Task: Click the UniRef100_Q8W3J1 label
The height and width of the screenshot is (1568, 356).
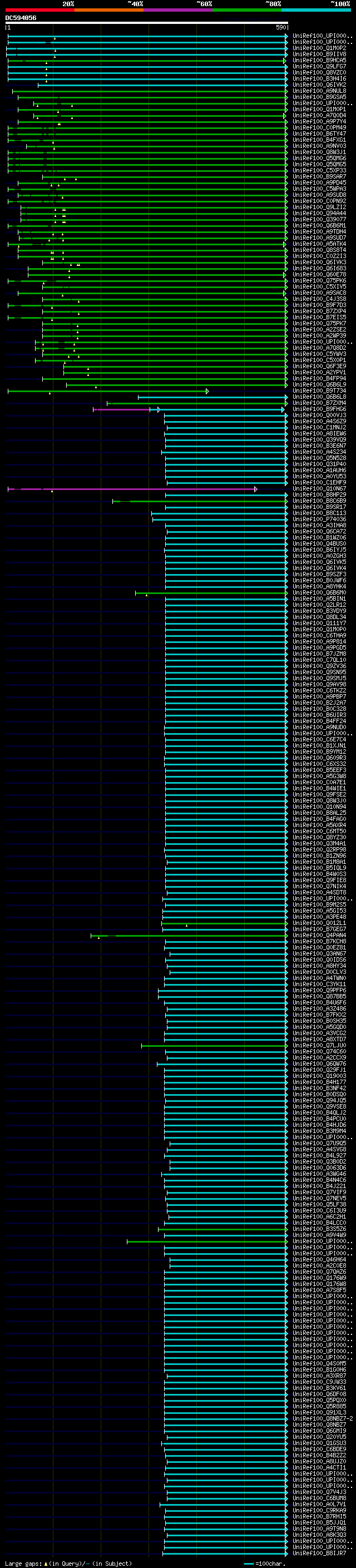Action: [x=319, y=152]
